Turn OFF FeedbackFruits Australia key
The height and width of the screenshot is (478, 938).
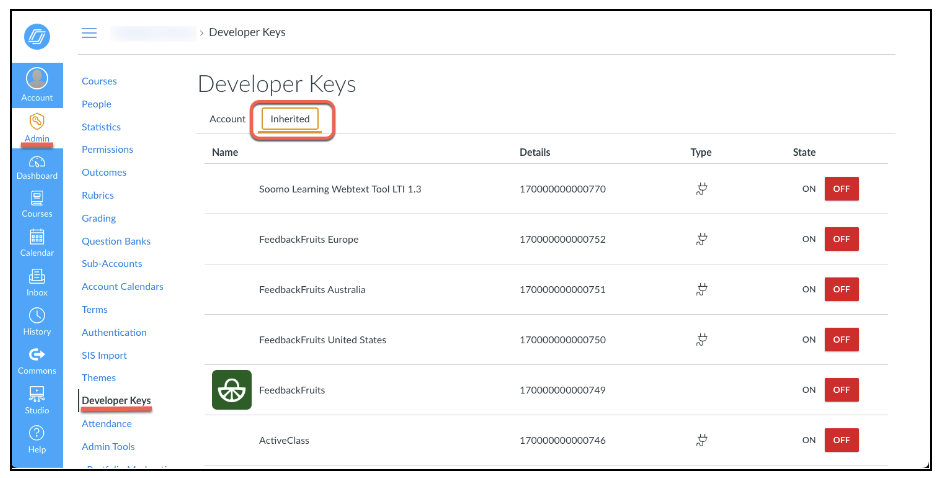pyautogui.click(x=842, y=290)
